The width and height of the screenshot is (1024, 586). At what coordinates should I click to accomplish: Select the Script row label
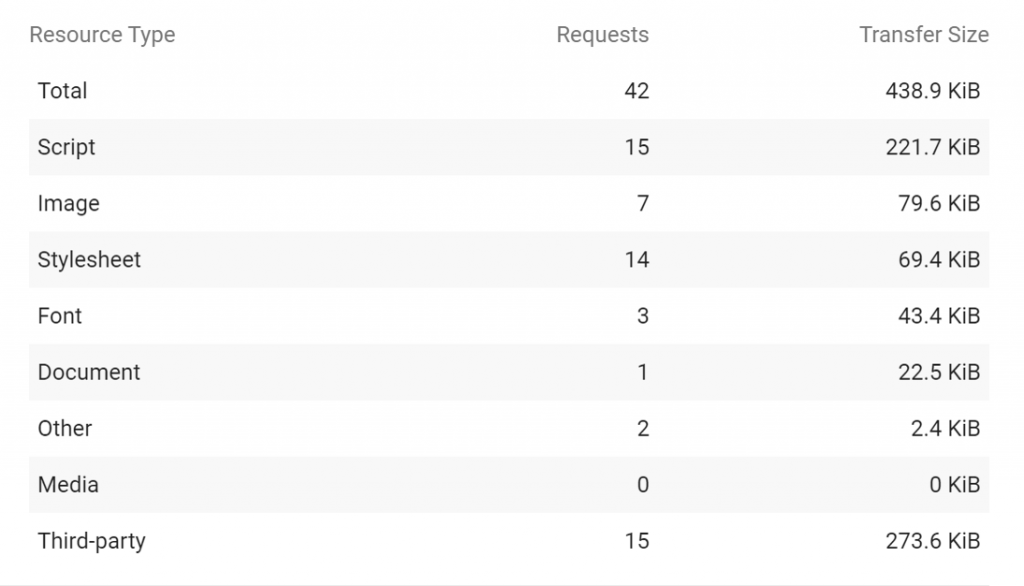pyautogui.click(x=66, y=147)
